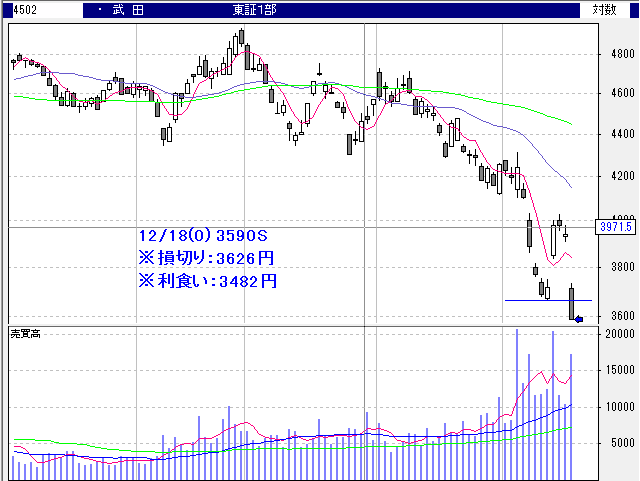Viewport: 640px width, 481px height.
Task: Click the 売買高 volume panel label
Action: [26, 332]
